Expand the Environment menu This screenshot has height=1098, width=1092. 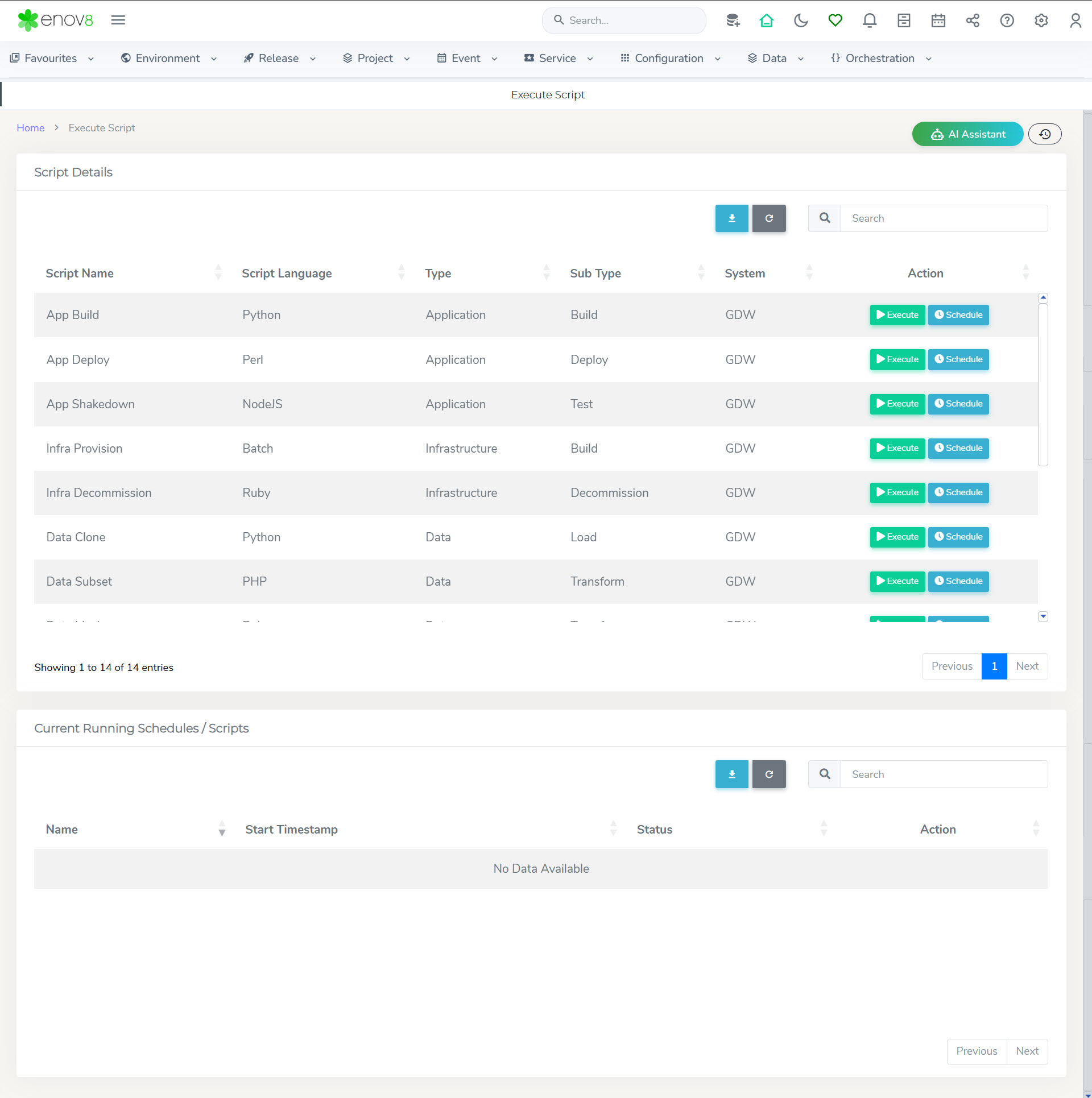point(169,58)
